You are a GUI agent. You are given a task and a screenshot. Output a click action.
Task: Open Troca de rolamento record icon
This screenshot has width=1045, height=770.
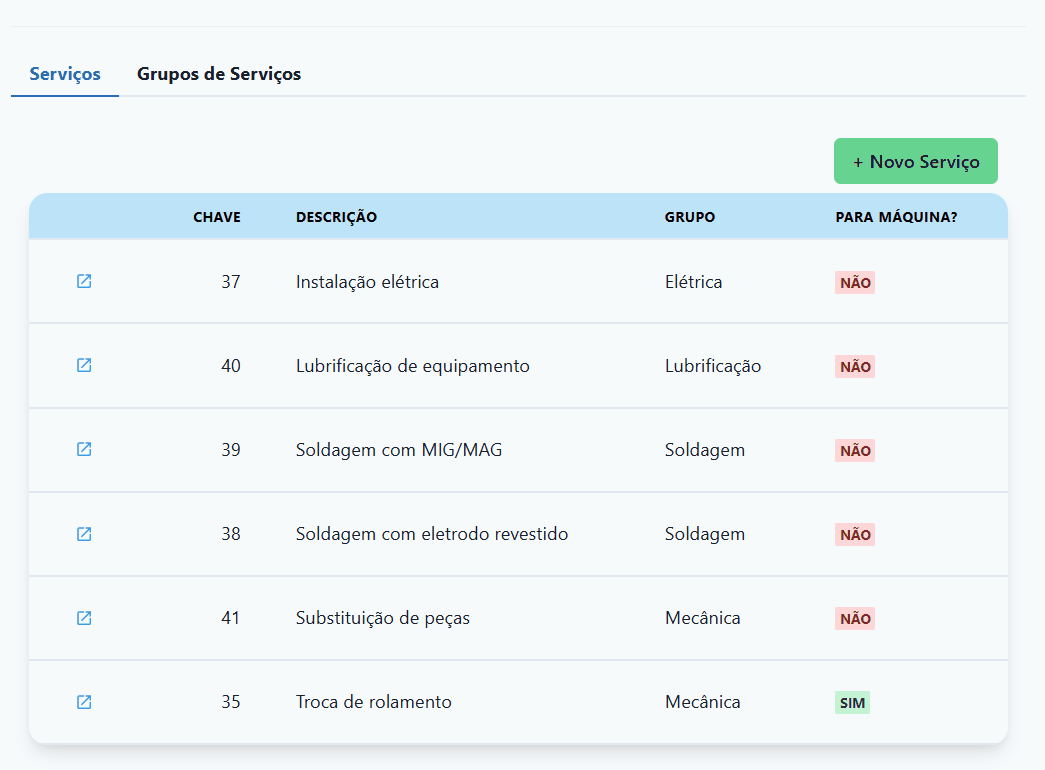click(84, 702)
